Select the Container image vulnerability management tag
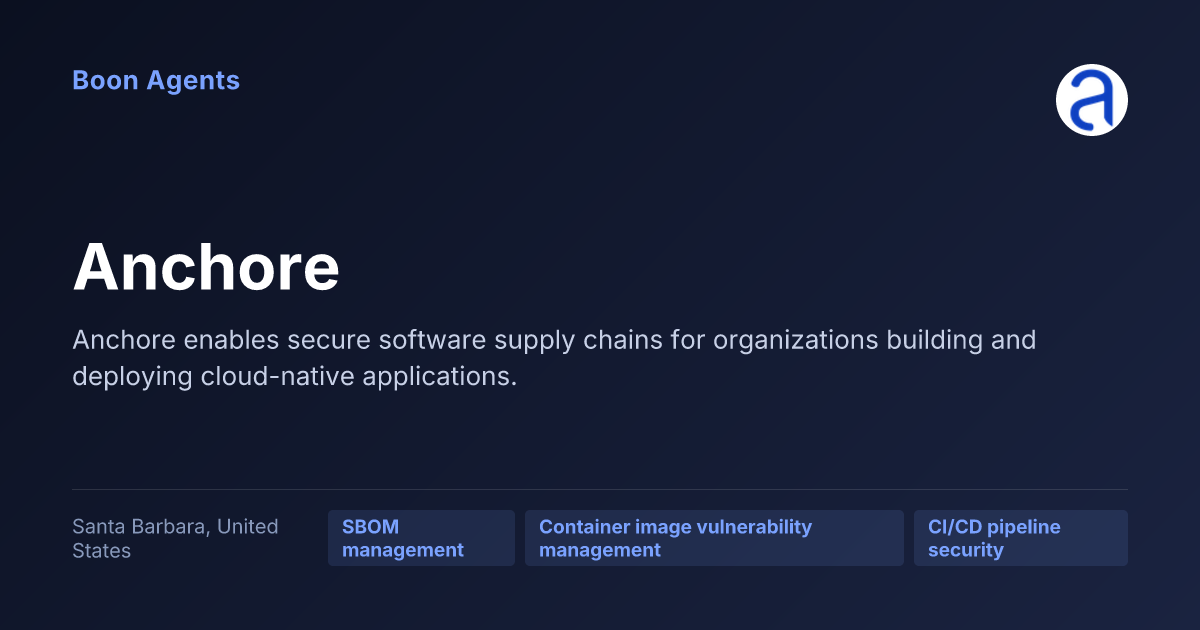Screen dimensions: 1200x630 (714, 538)
